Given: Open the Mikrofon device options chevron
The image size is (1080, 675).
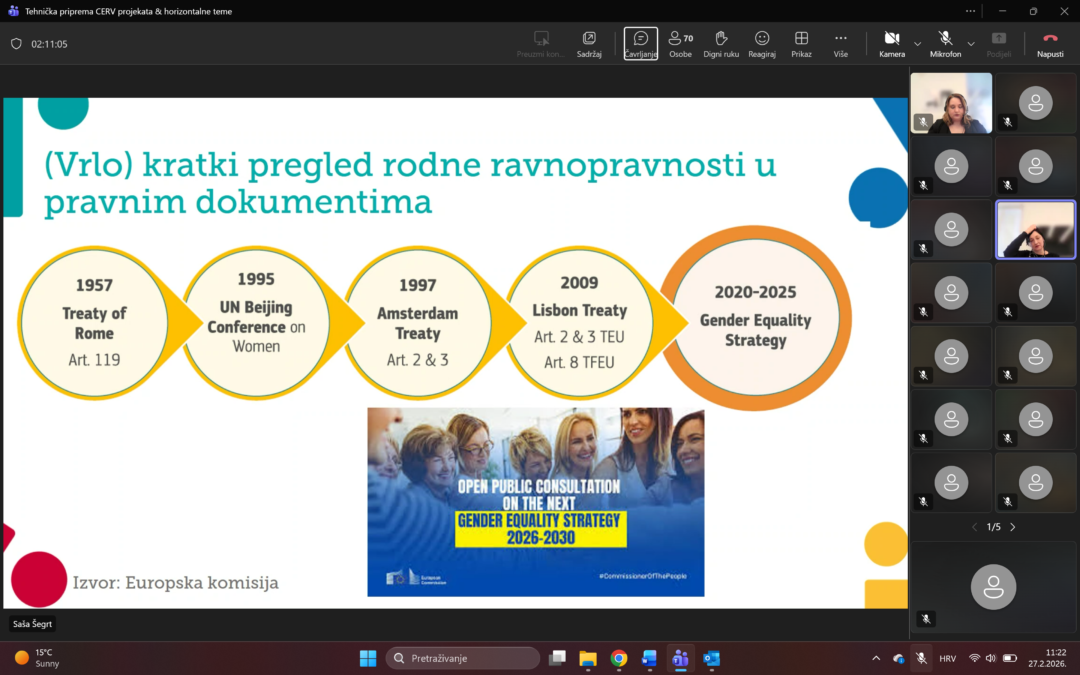Looking at the screenshot, I should pyautogui.click(x=969, y=46).
